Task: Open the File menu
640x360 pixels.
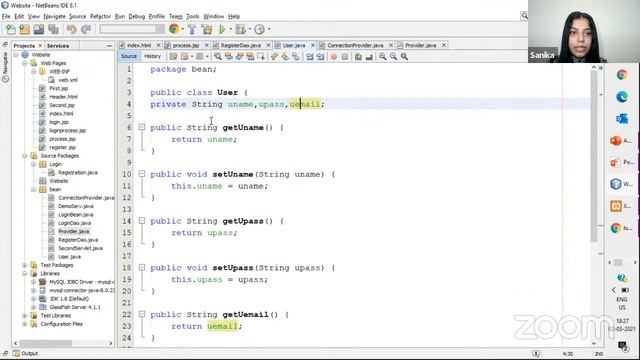Action: [6, 16]
